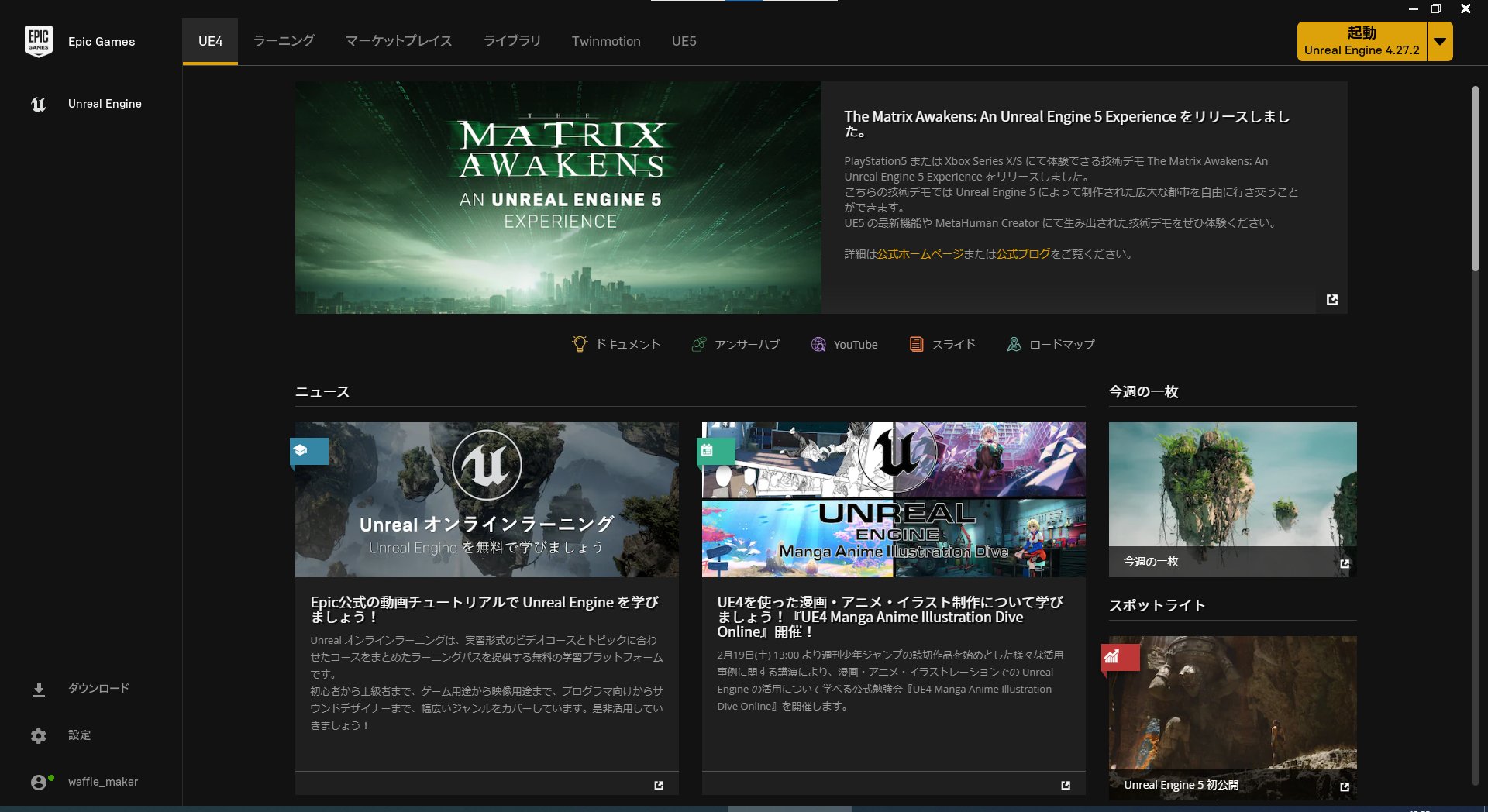
Task: Click the スポットライト section heading
Action: tap(1157, 606)
